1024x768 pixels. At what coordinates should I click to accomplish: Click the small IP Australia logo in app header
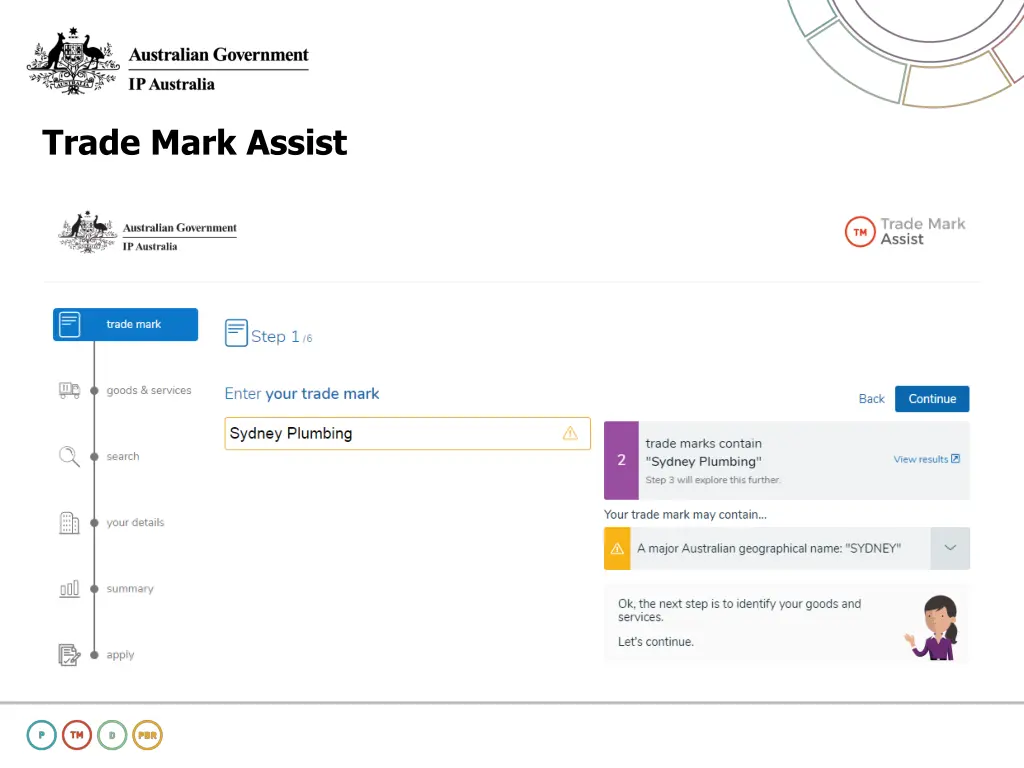pyautogui.click(x=148, y=232)
